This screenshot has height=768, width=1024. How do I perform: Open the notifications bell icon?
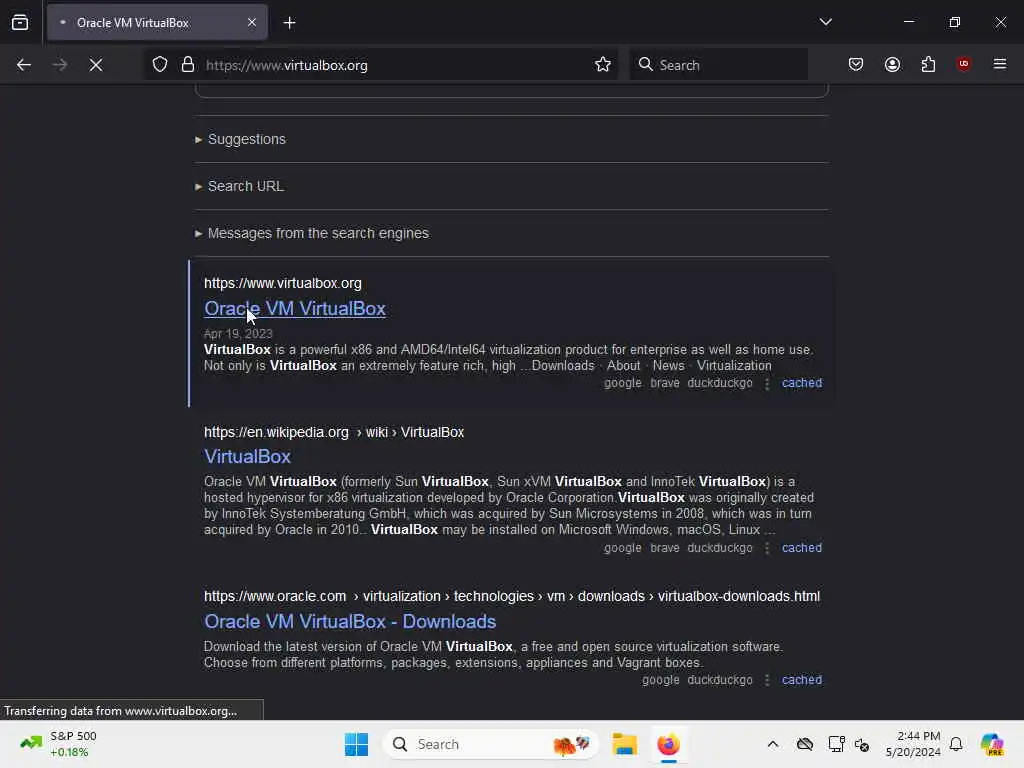956,744
